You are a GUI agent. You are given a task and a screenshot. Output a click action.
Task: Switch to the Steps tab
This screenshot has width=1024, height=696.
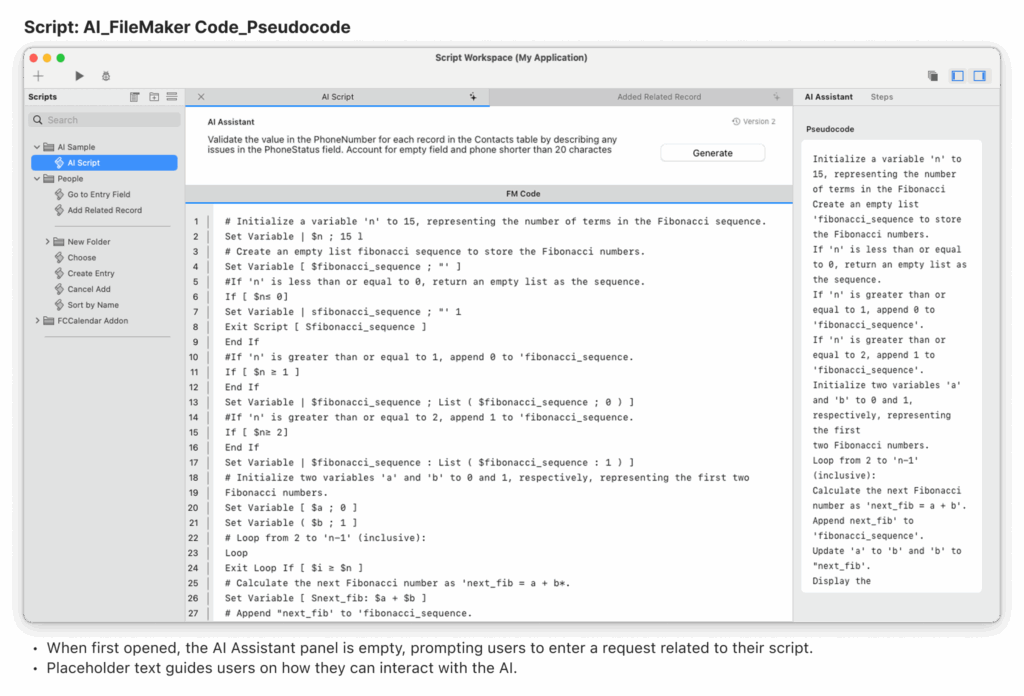[x=881, y=97]
